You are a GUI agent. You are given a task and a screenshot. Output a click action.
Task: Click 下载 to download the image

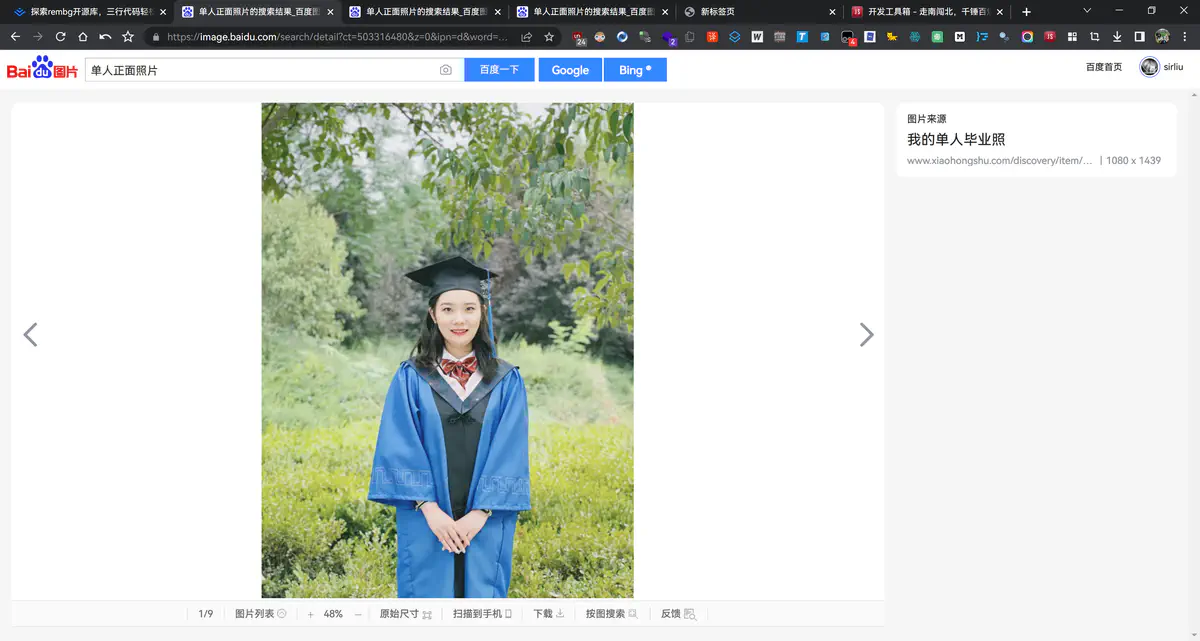point(548,614)
